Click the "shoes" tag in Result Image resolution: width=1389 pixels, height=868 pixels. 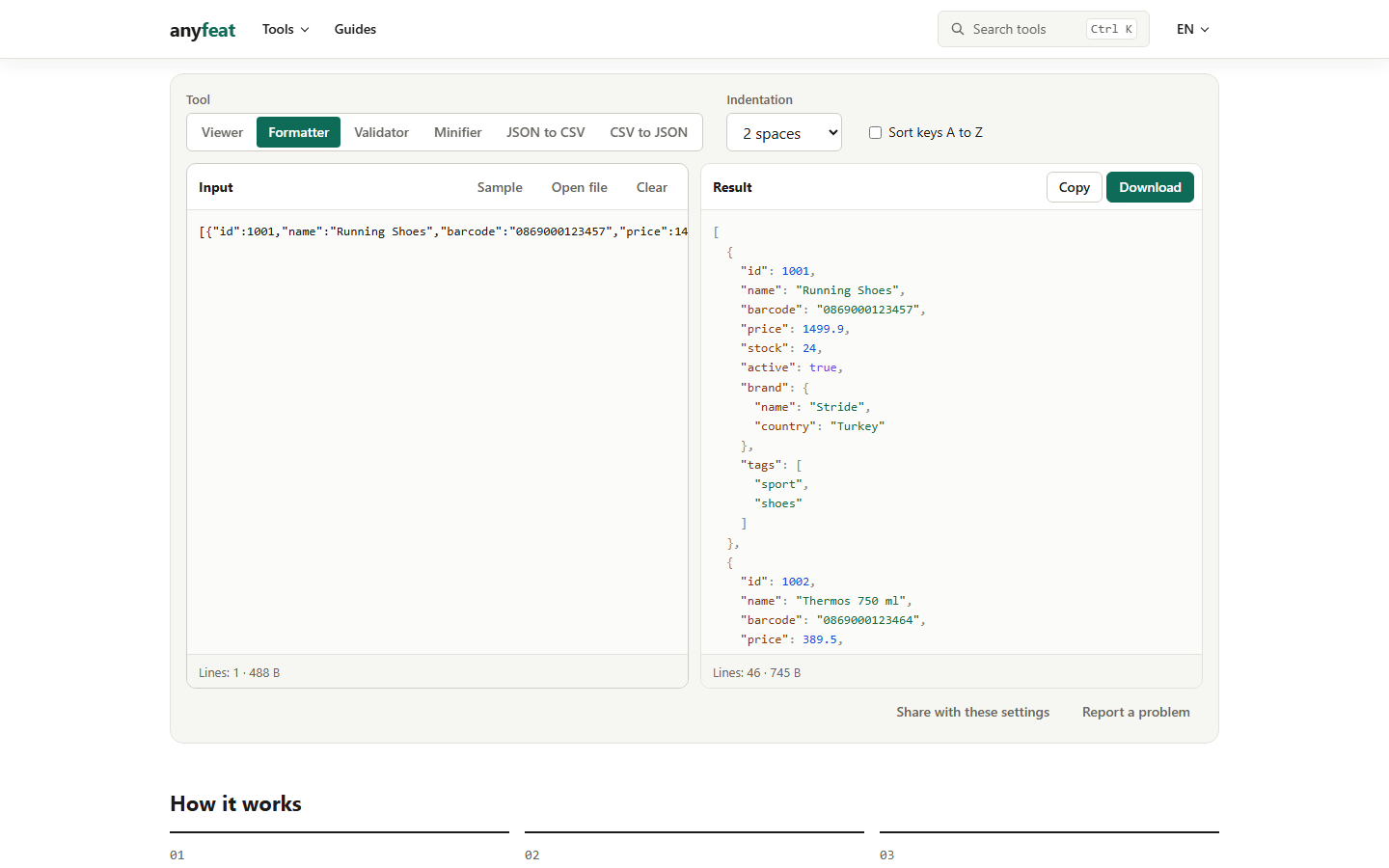(778, 503)
